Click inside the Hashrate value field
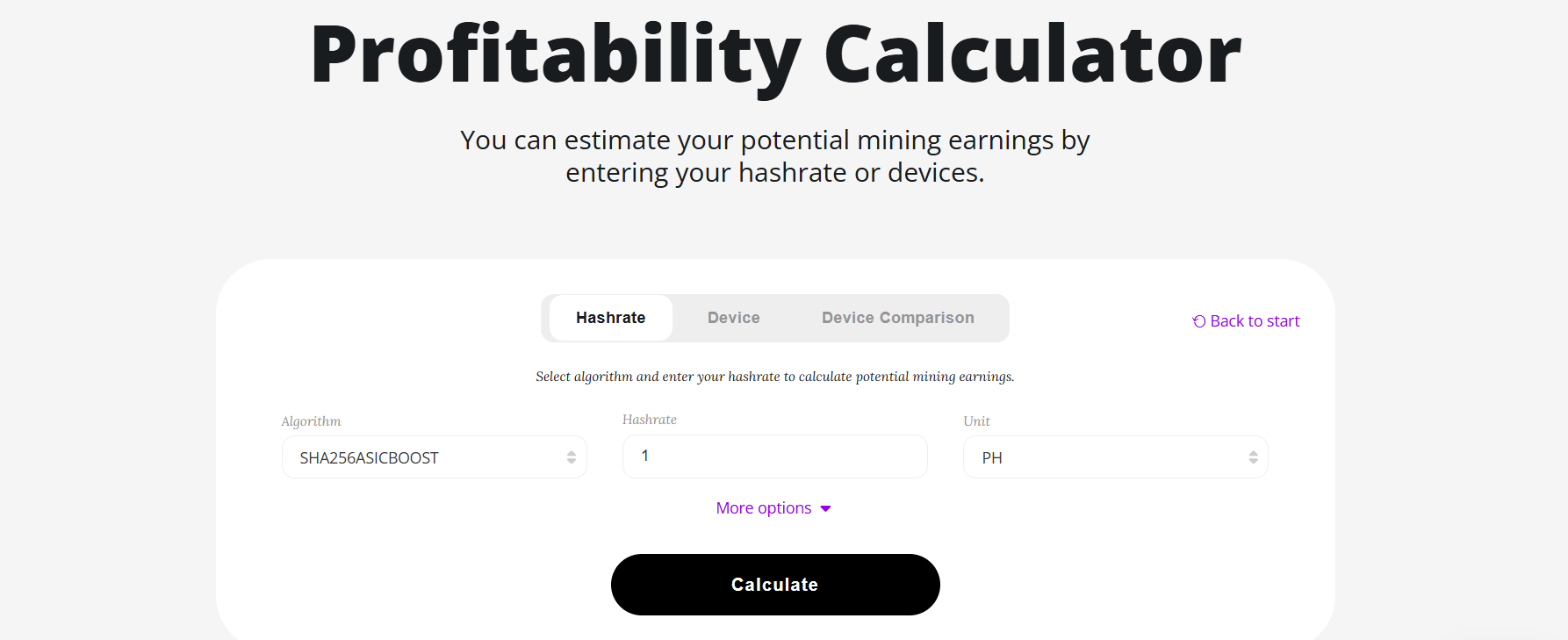The height and width of the screenshot is (640, 1568). [x=773, y=456]
